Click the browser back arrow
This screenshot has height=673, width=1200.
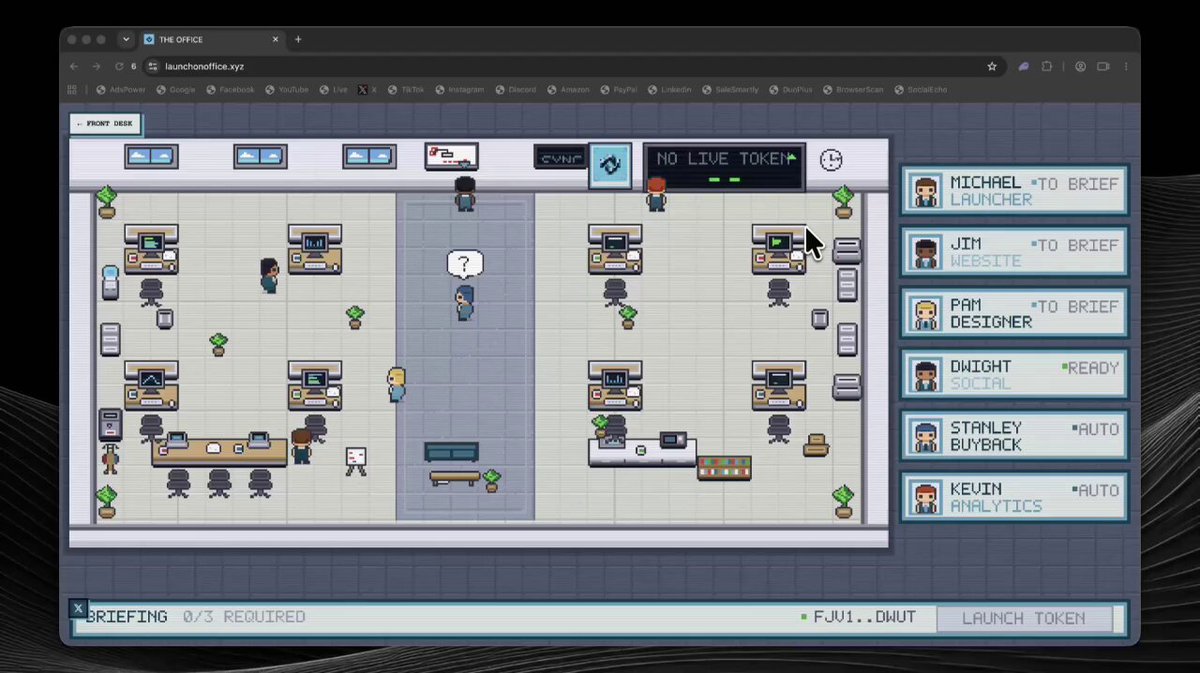pyautogui.click(x=74, y=66)
